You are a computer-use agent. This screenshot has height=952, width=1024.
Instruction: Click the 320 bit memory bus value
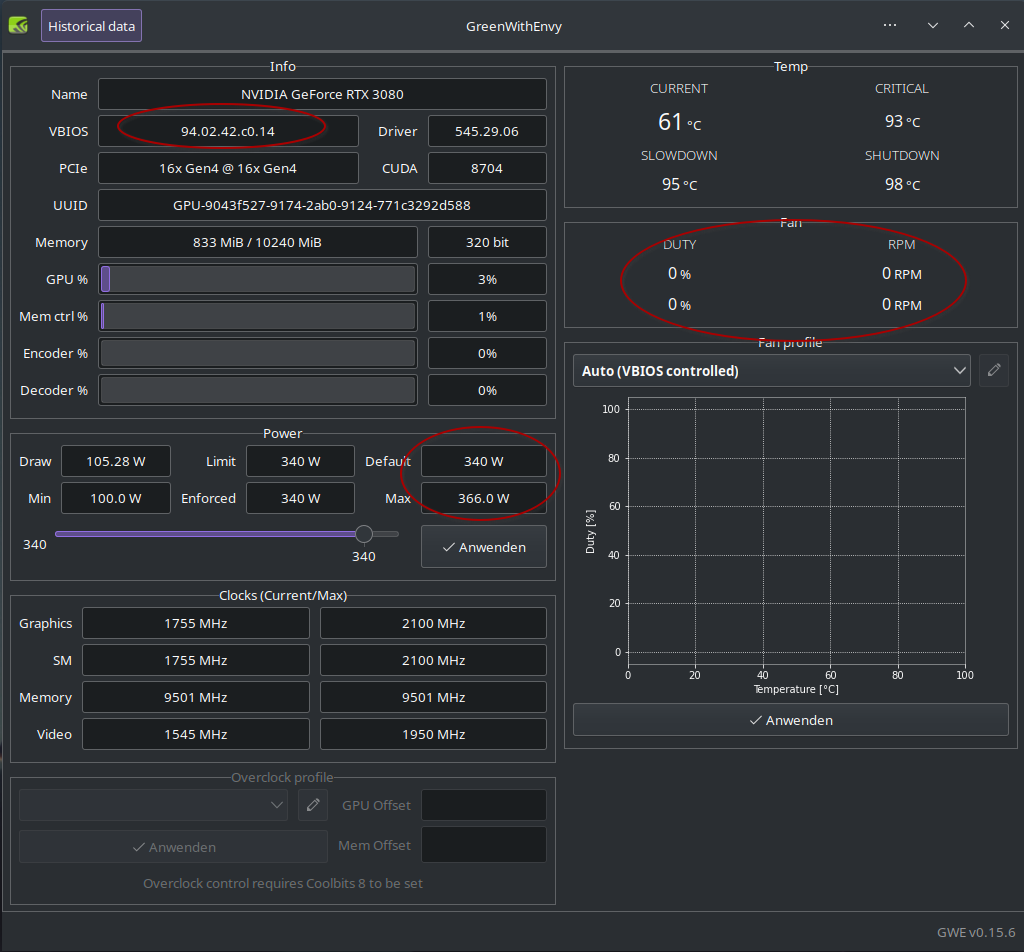487,242
